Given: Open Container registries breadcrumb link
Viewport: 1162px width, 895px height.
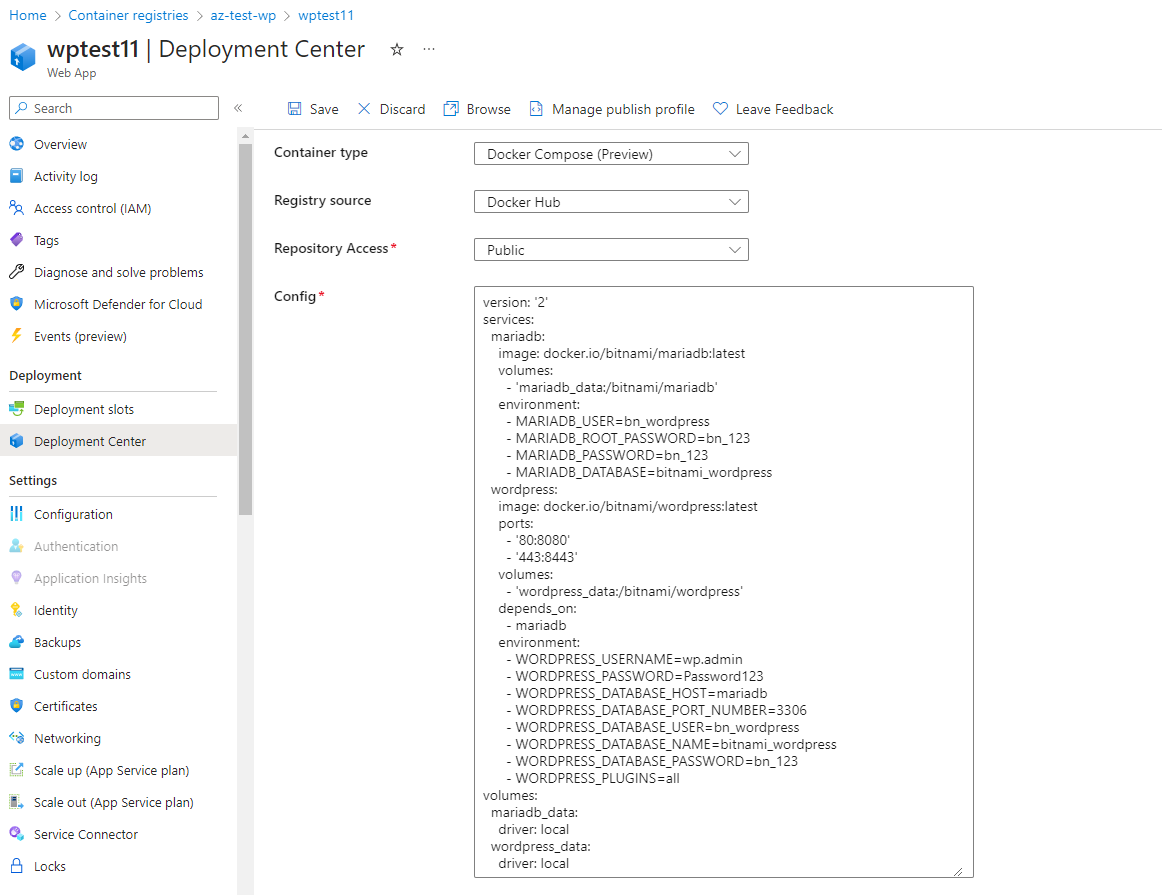Looking at the screenshot, I should [x=128, y=16].
